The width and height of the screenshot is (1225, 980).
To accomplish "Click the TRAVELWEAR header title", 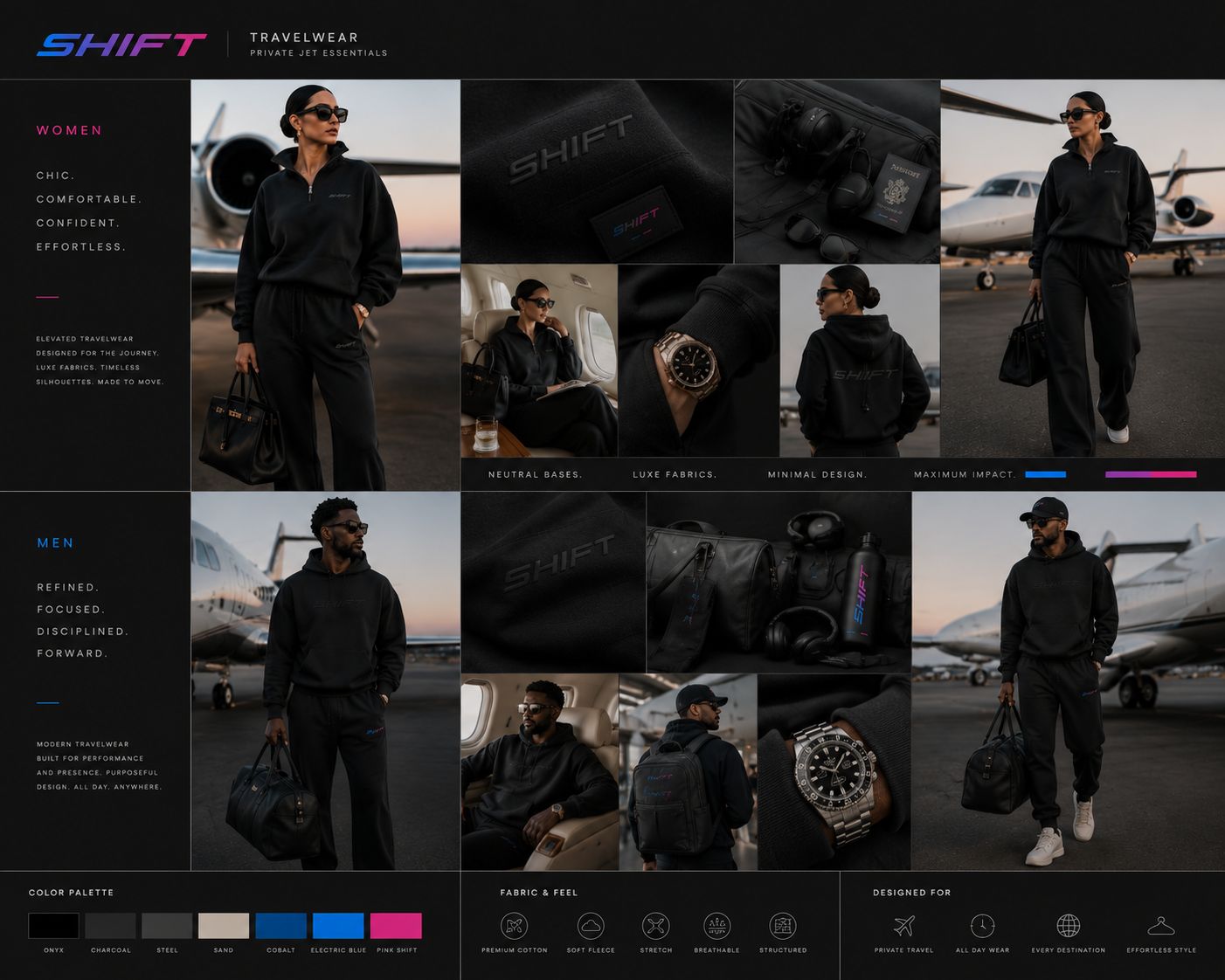I will pyautogui.click(x=304, y=38).
